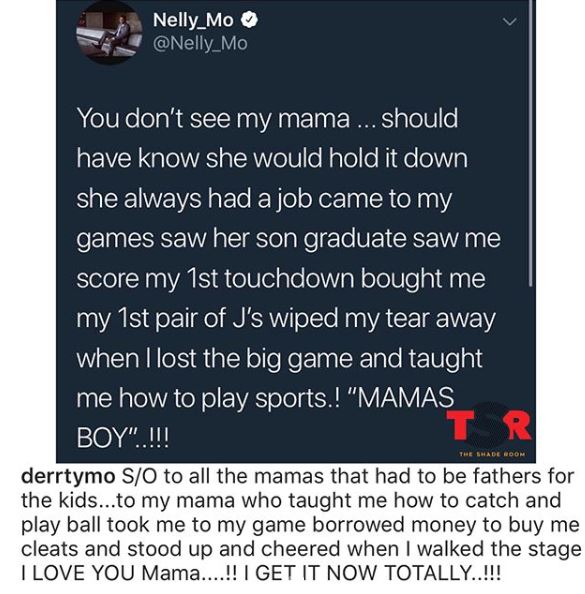The width and height of the screenshot is (585, 594).
Task: Click the "games saw her son graduate" line
Action: 289,239
